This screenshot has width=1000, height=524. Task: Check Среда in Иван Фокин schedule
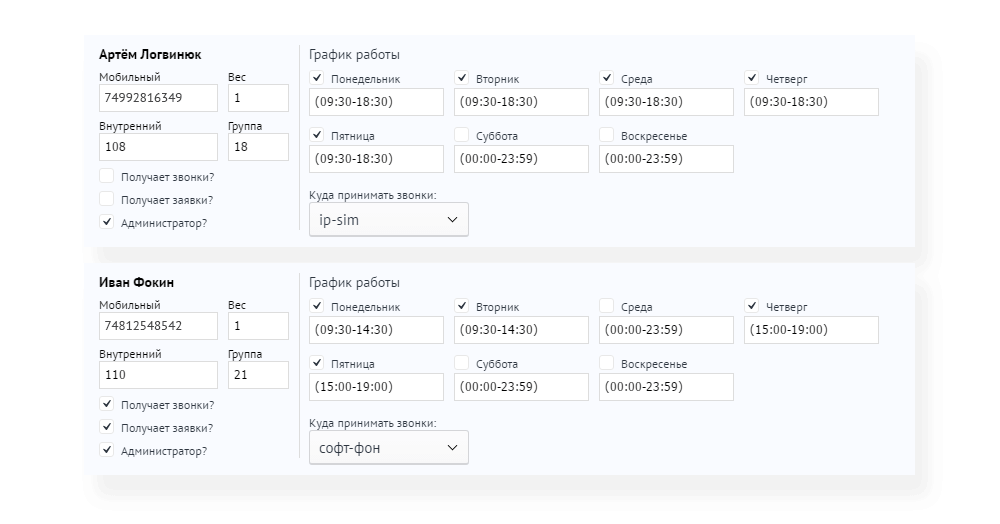click(607, 306)
